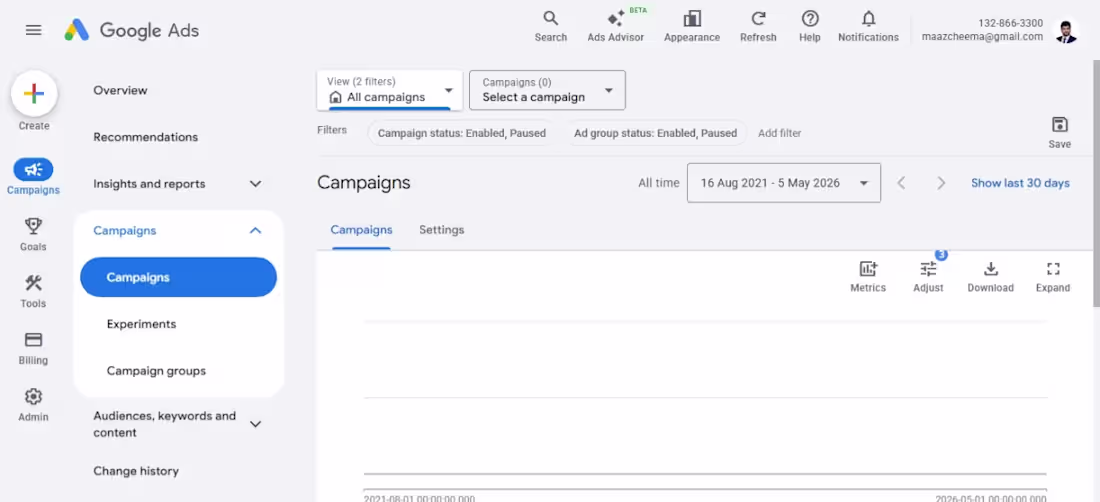Screen dimensions: 1100x502
Task: Open the hamburger main menu
Action: [34, 30]
